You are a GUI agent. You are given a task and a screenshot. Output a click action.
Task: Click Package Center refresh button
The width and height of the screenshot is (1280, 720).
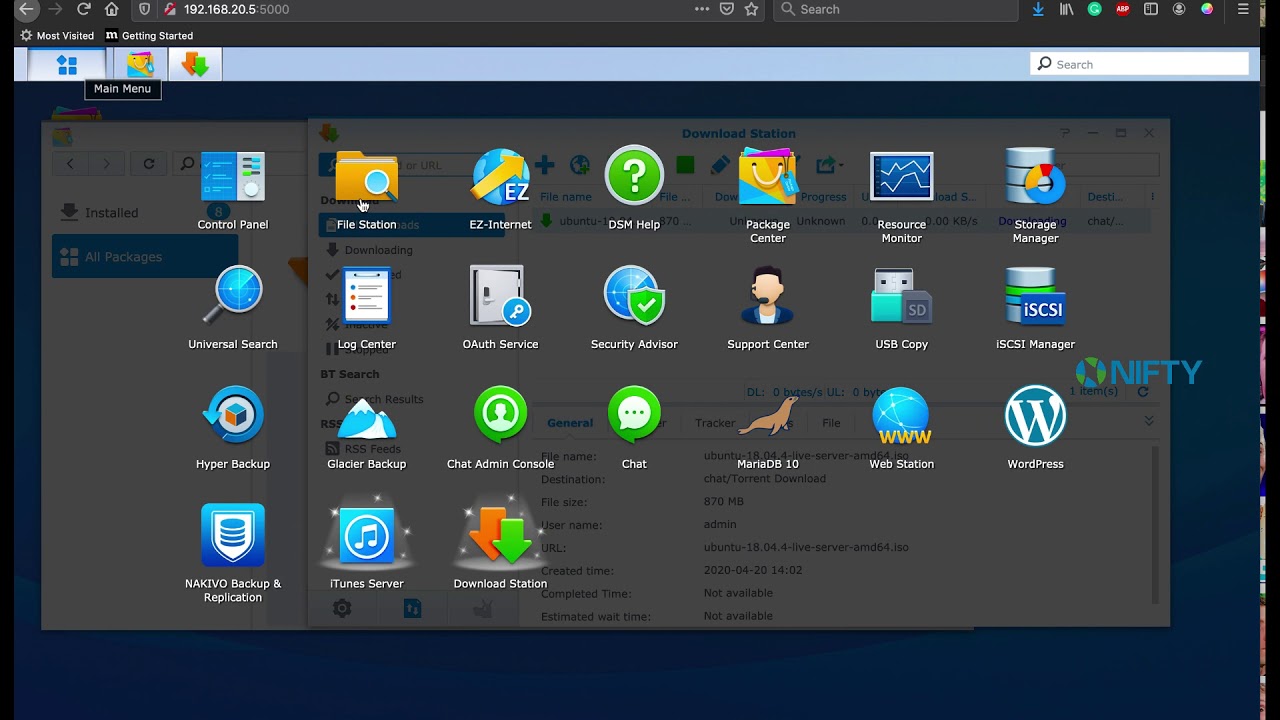pos(149,164)
